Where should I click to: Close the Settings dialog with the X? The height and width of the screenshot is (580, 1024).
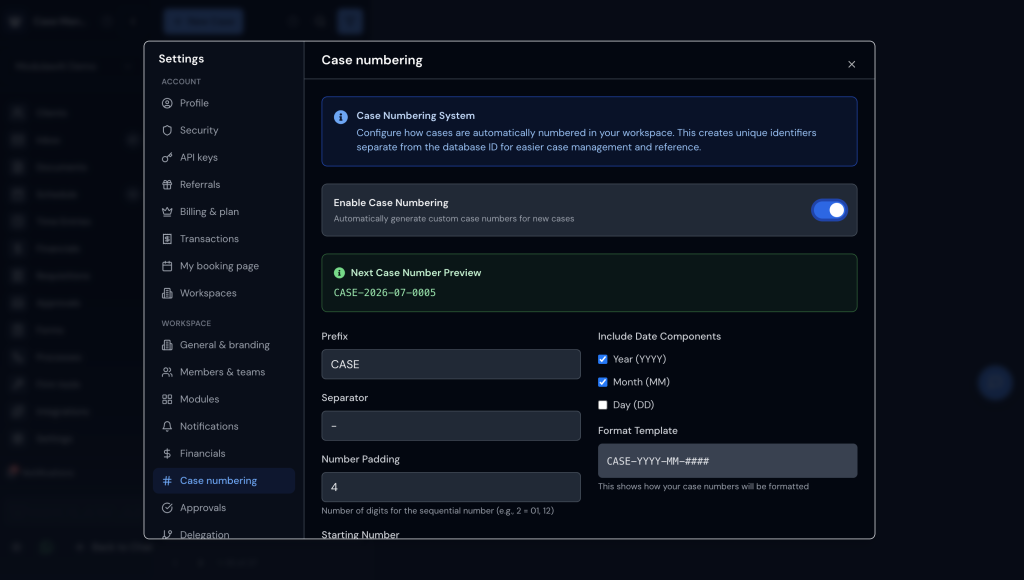click(852, 64)
